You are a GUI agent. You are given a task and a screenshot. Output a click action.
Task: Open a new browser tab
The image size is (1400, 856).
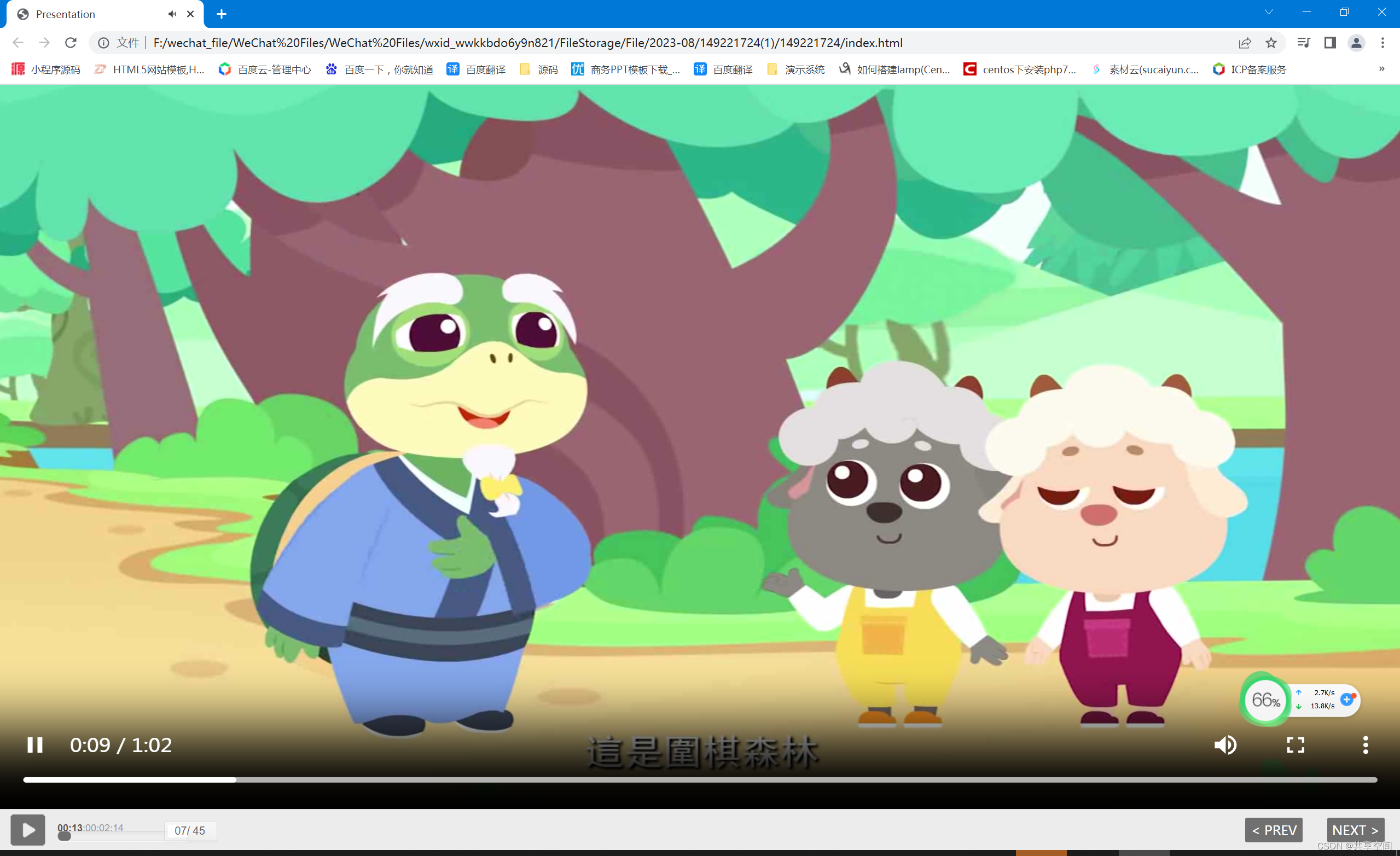pos(222,14)
